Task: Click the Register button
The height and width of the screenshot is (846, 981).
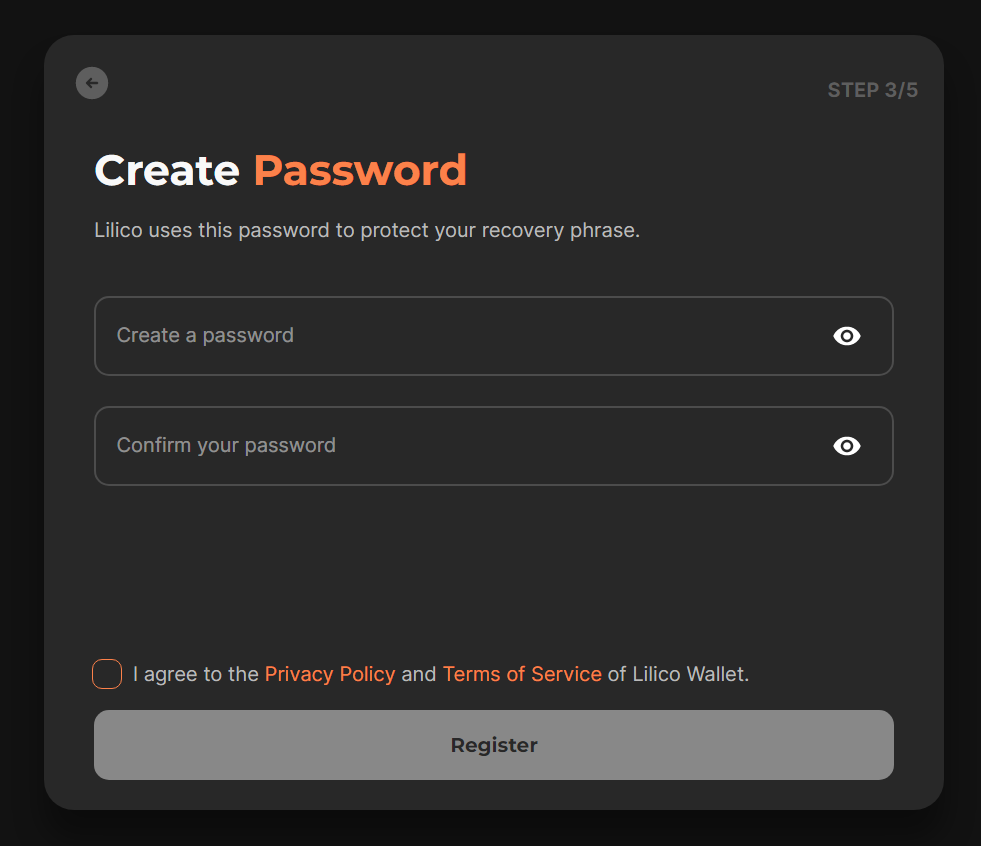Action: (494, 745)
